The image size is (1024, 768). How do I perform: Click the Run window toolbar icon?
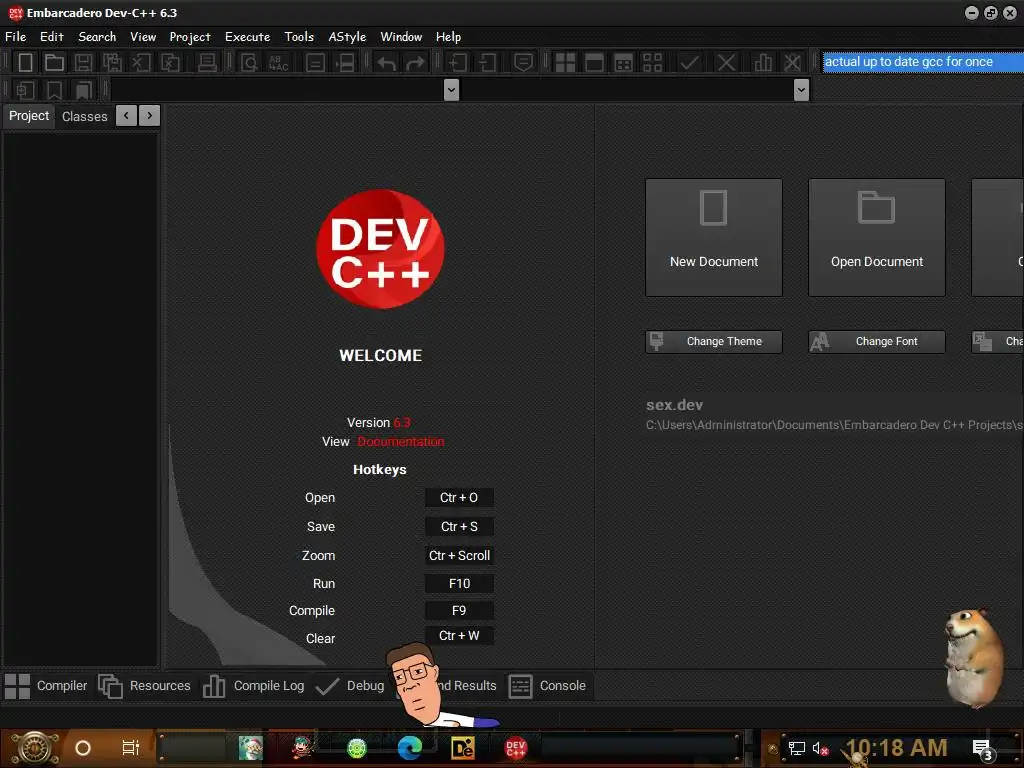[594, 63]
